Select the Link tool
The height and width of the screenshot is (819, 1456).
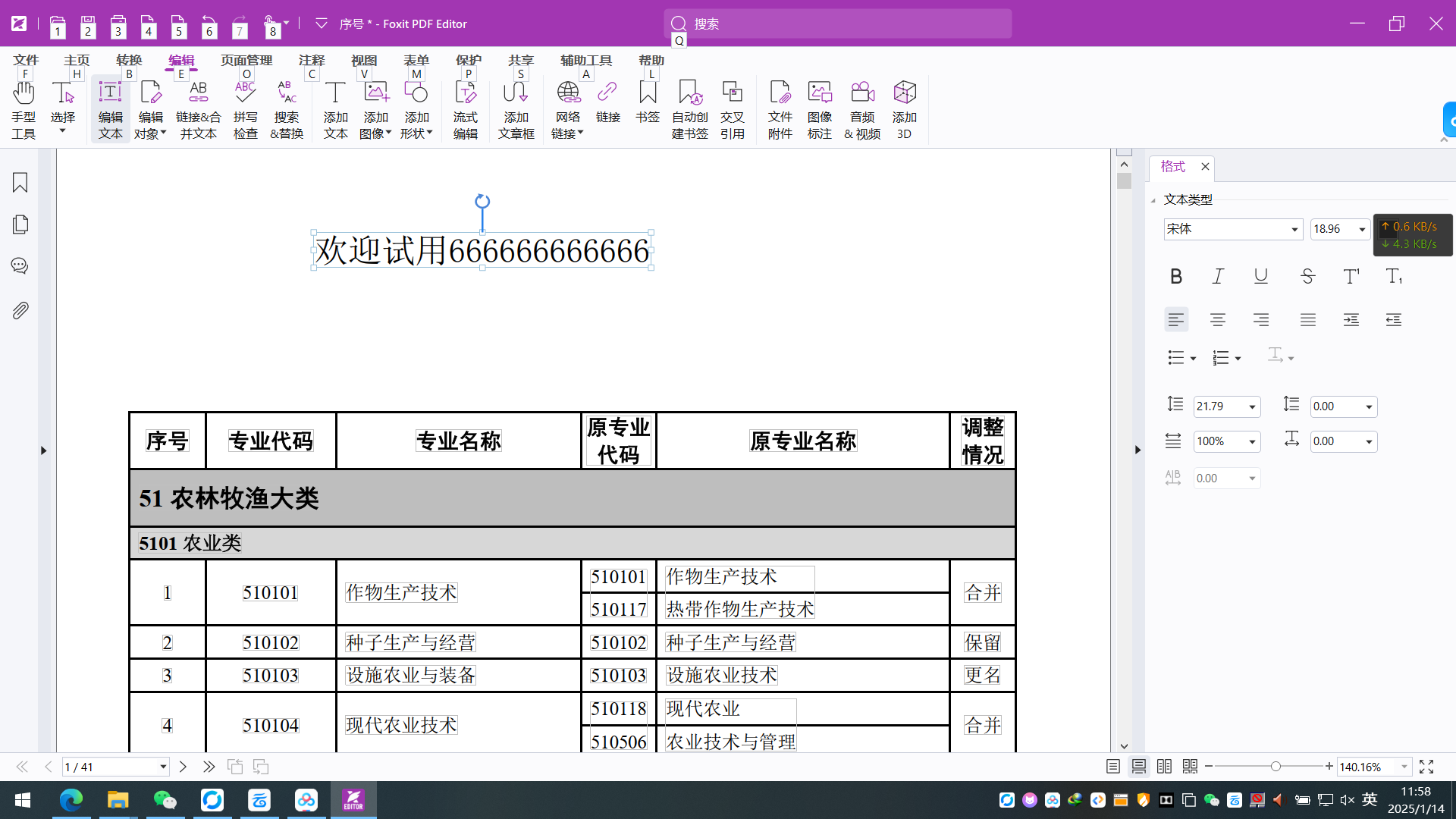pos(607,102)
